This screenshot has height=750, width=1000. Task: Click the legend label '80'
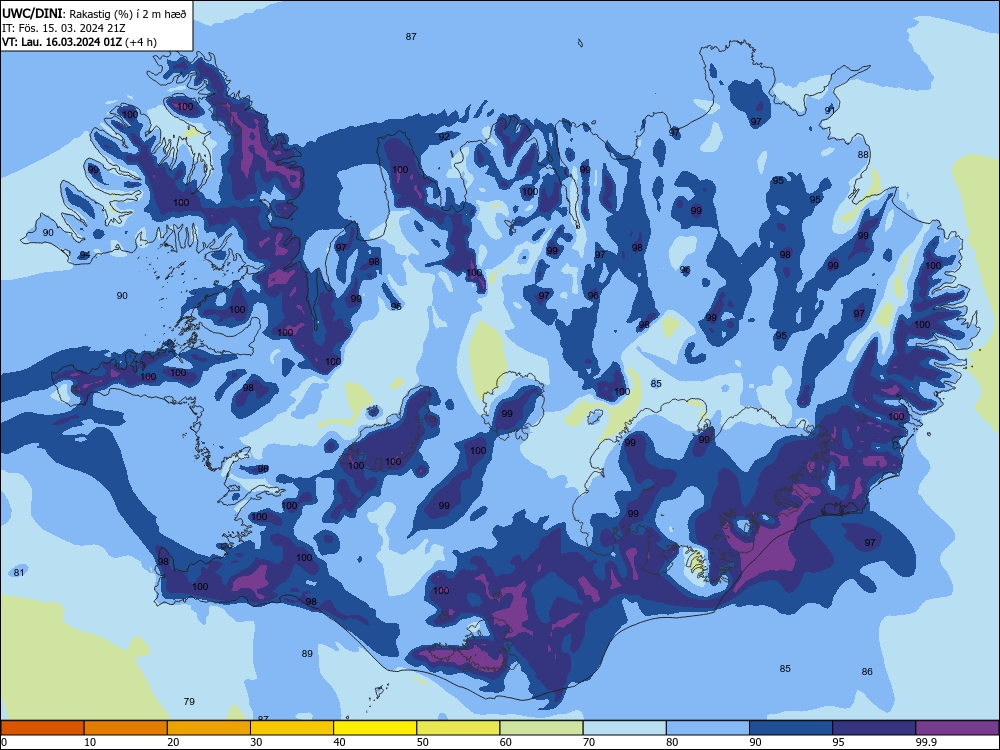(672, 742)
